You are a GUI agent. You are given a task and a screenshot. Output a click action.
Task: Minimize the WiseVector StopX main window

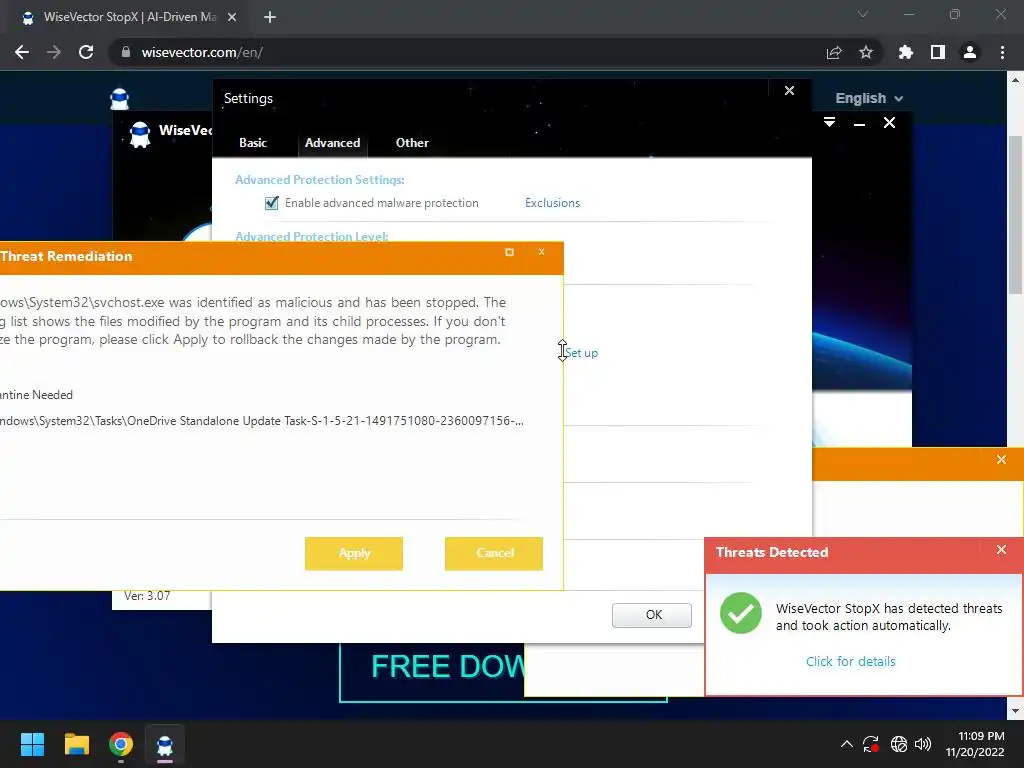coord(859,123)
